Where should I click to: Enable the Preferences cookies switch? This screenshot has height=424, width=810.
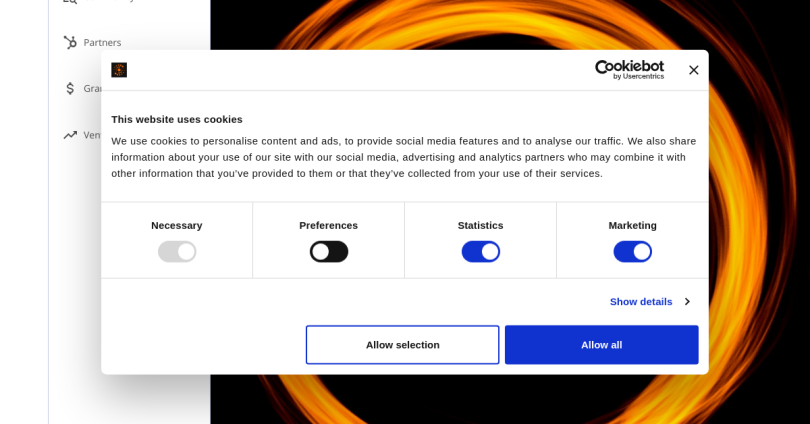click(329, 252)
